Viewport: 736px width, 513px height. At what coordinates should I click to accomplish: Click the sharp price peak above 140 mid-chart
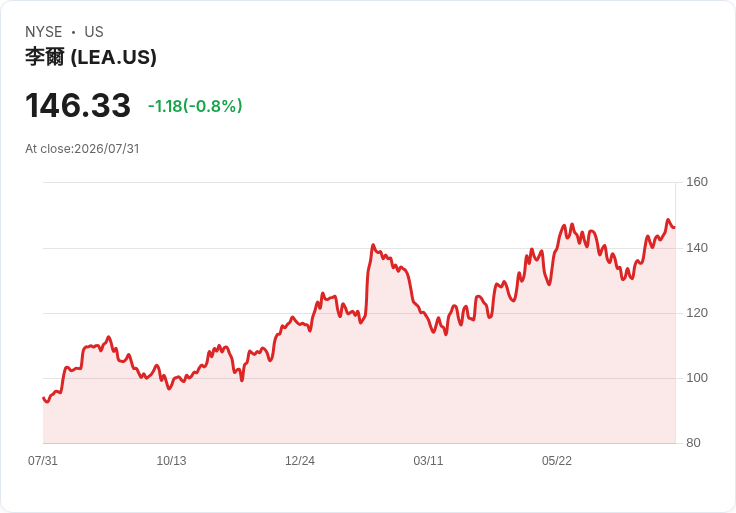[373, 245]
